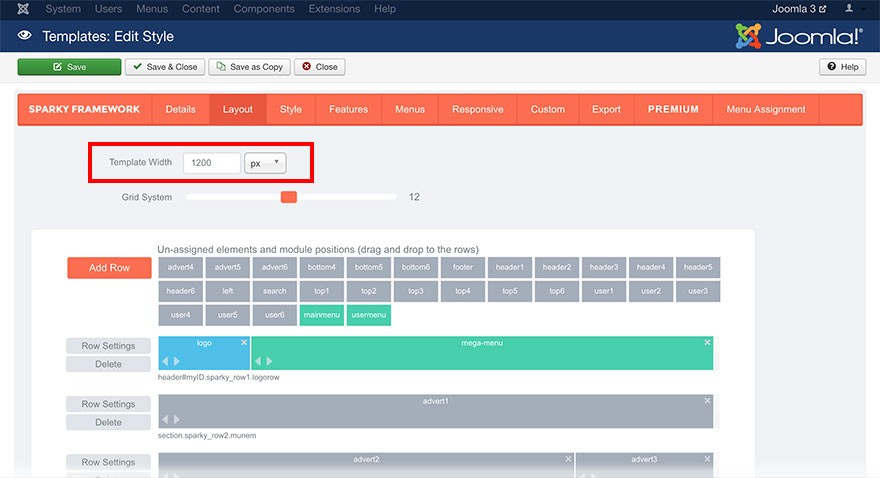Open Row Settings for the advert2 row

click(x=108, y=462)
